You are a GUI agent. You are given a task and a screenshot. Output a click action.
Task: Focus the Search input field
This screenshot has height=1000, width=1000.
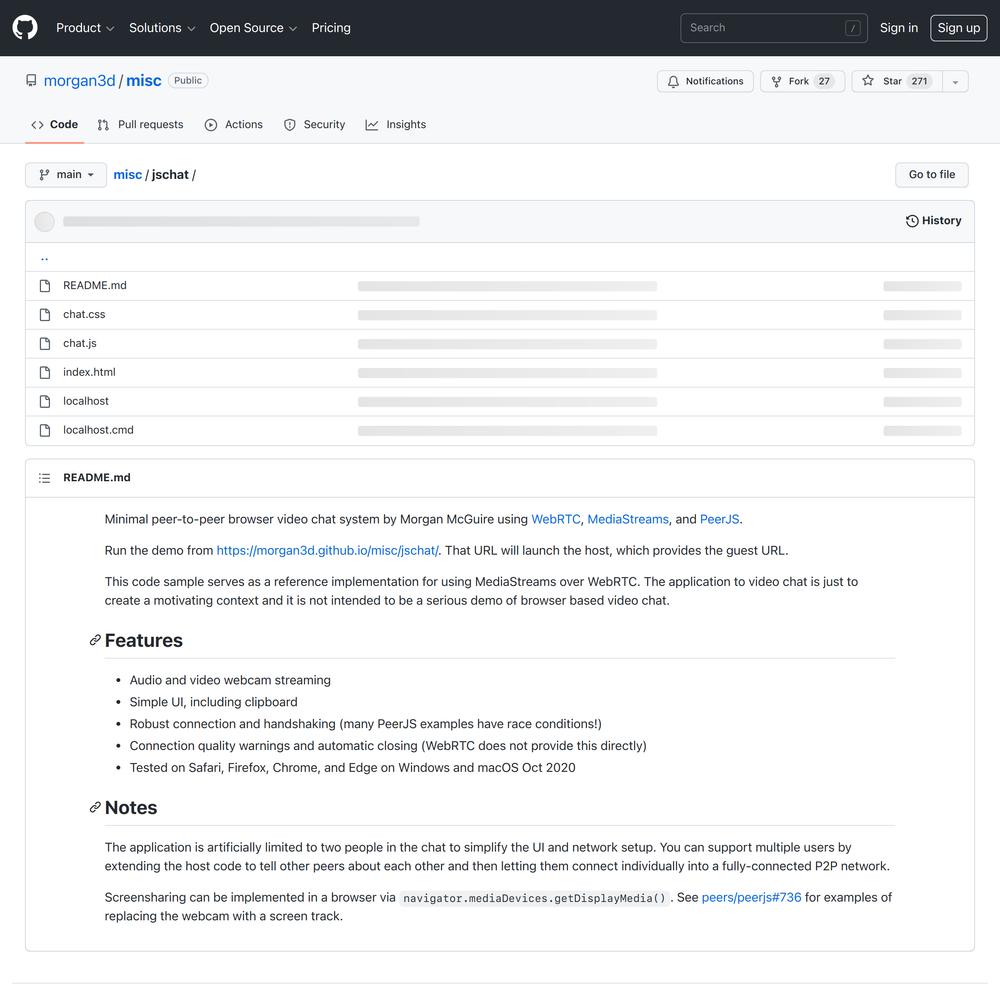[x=774, y=28]
